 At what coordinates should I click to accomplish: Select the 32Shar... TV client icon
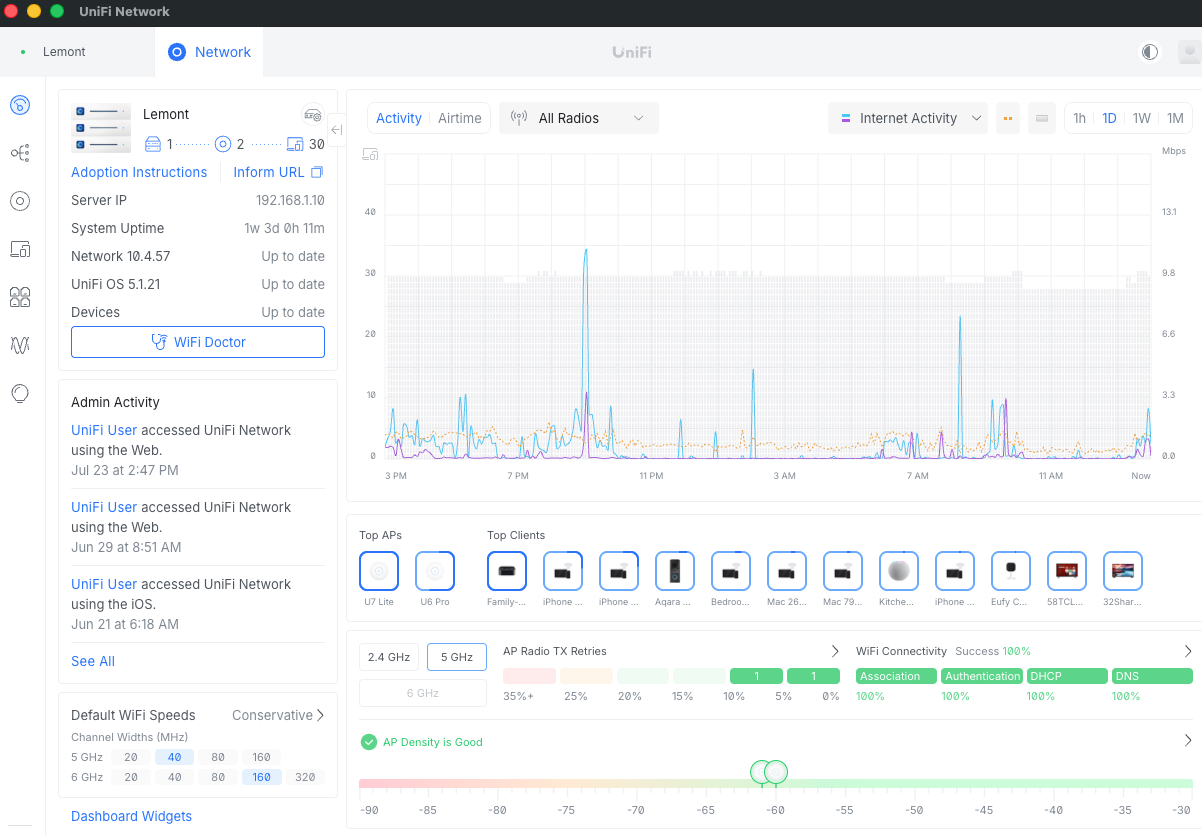click(1123, 571)
